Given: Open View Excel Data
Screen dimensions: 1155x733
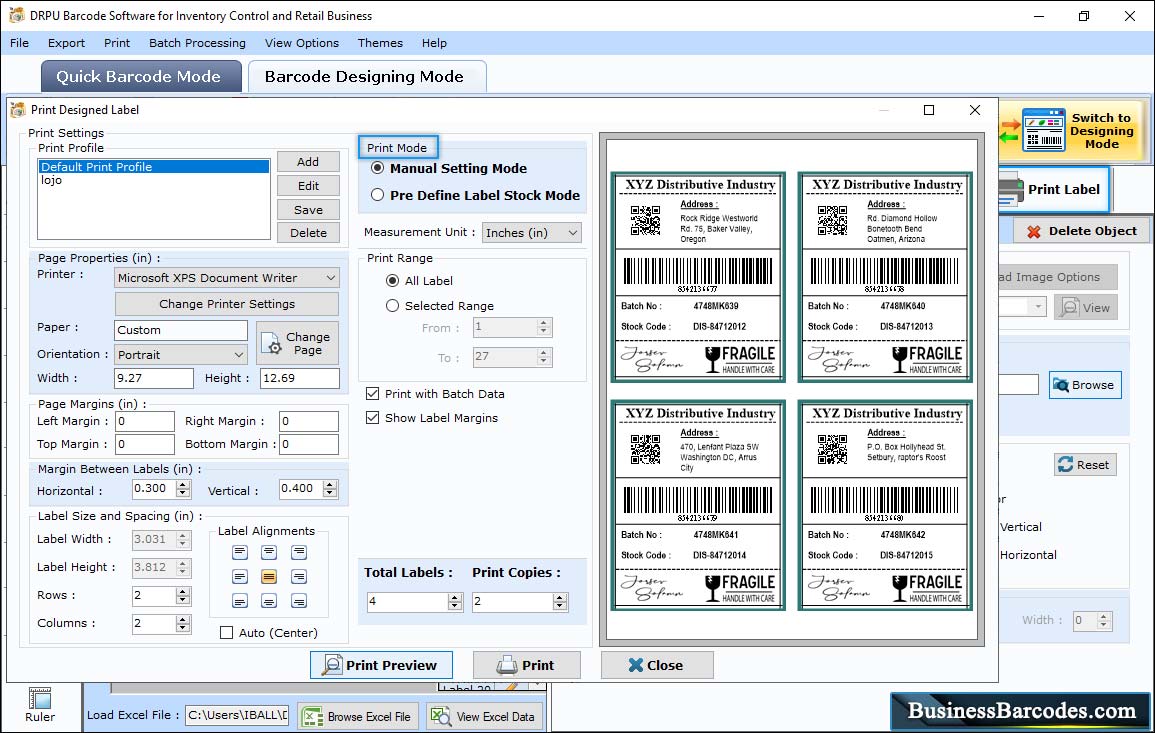Looking at the screenshot, I should click(485, 716).
